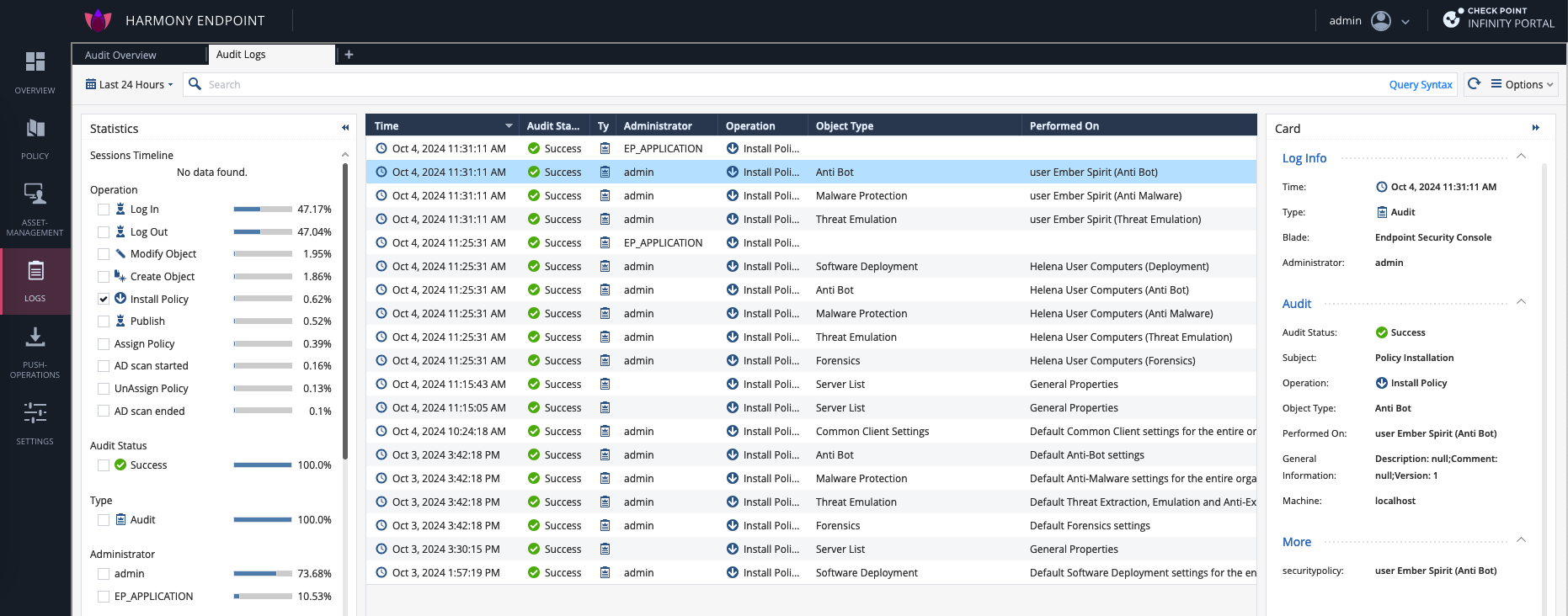Uncheck the Install Policy operation filter
Screen dimensions: 1568x616
coord(104,299)
